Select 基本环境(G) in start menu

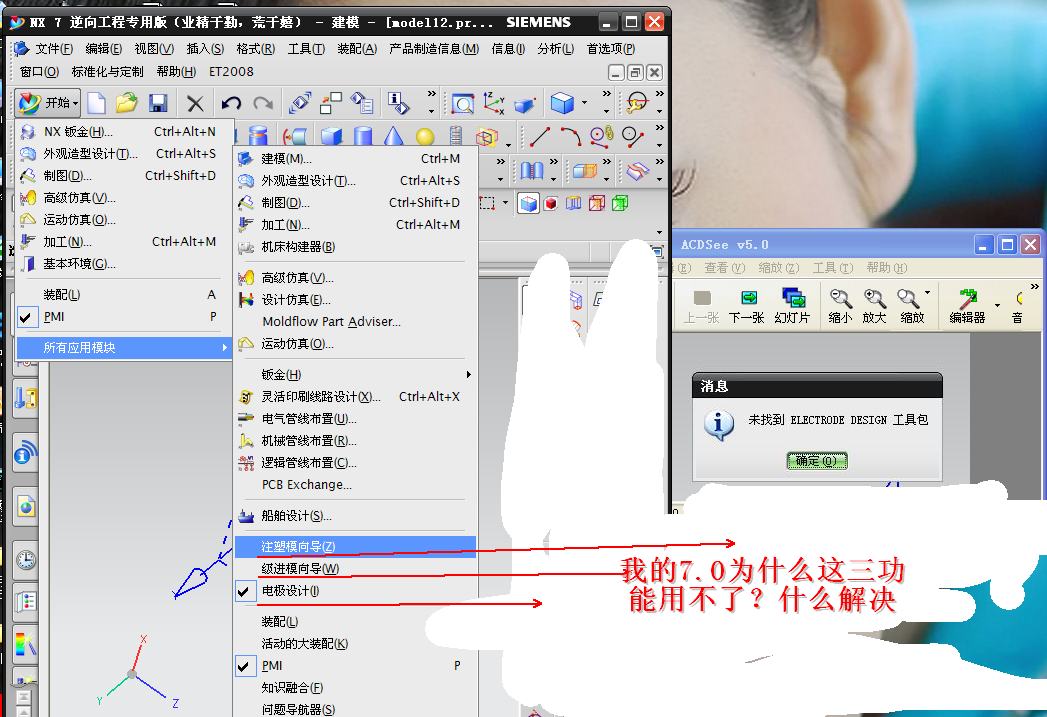[124, 264]
